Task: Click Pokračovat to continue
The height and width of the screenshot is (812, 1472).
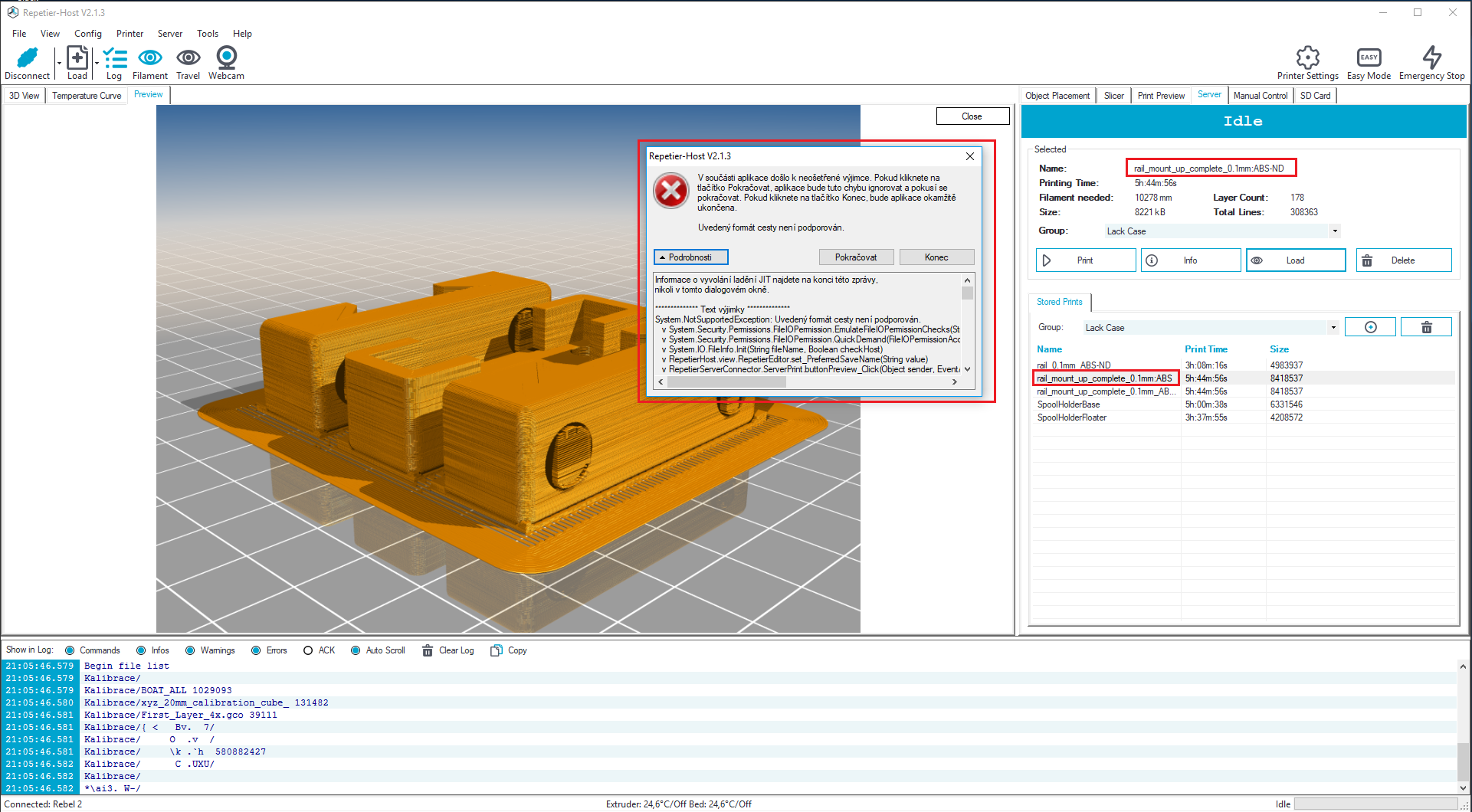Action: (x=856, y=257)
